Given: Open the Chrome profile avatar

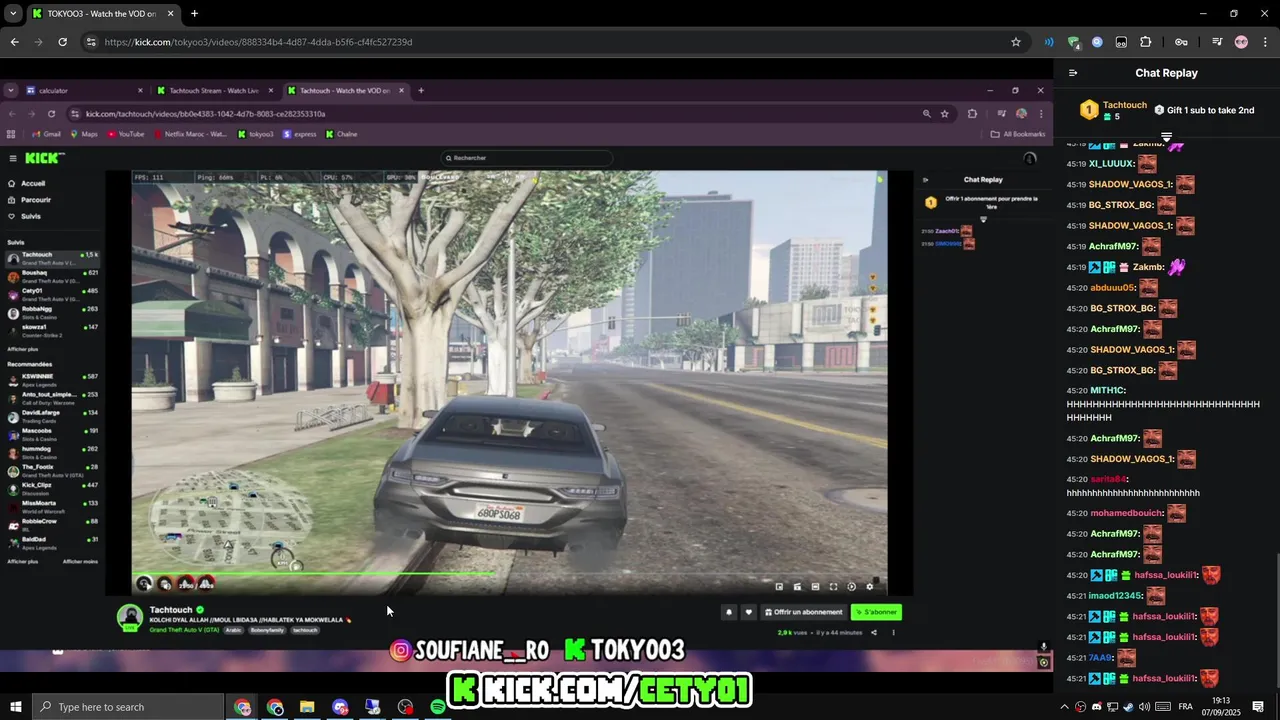Looking at the screenshot, I should 1241,42.
